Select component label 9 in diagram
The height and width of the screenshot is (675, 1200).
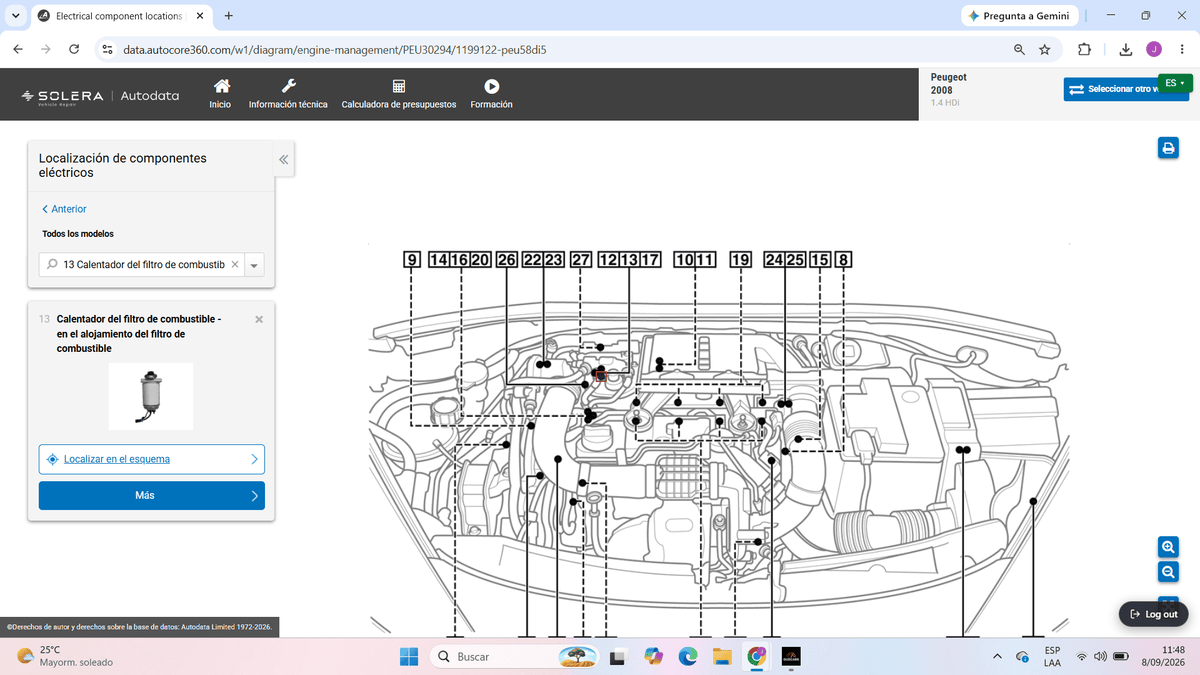(412, 260)
